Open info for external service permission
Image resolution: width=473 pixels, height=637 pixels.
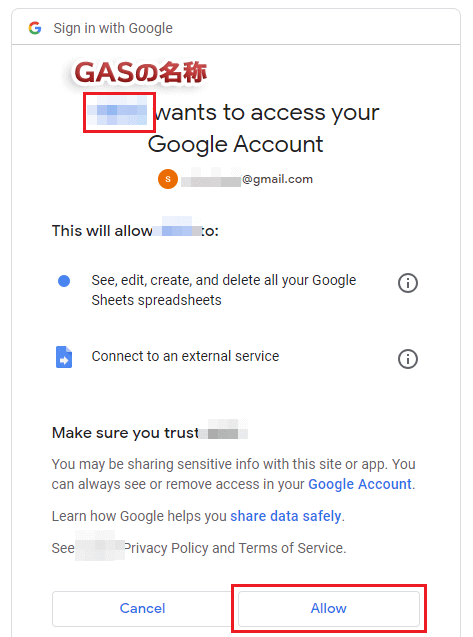click(x=408, y=359)
